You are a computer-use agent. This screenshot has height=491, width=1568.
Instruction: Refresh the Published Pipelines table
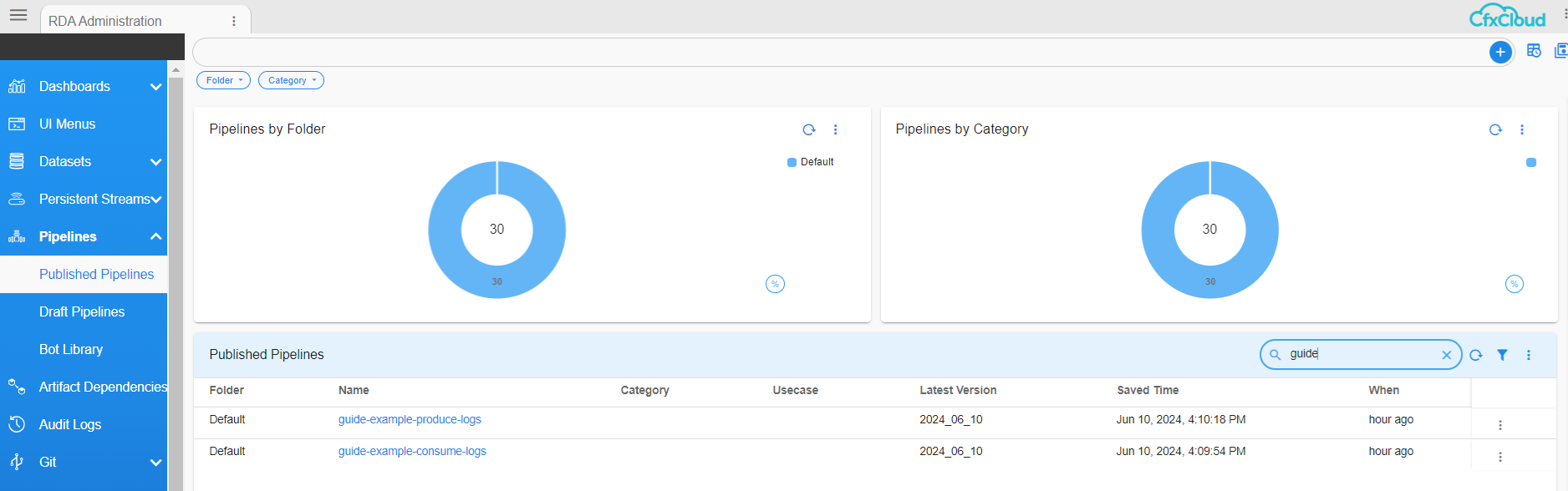(1476, 355)
